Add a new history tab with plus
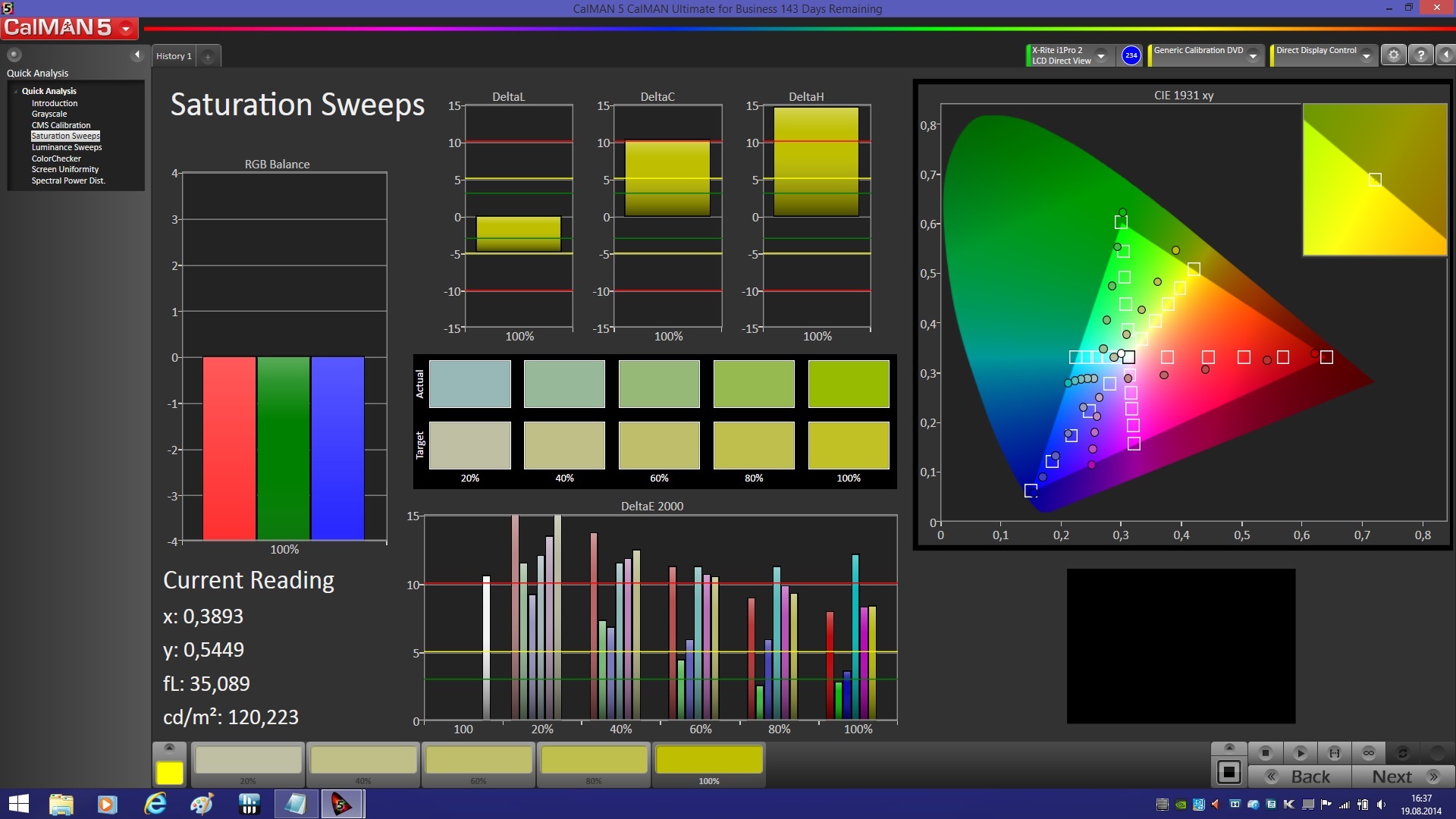 [208, 56]
